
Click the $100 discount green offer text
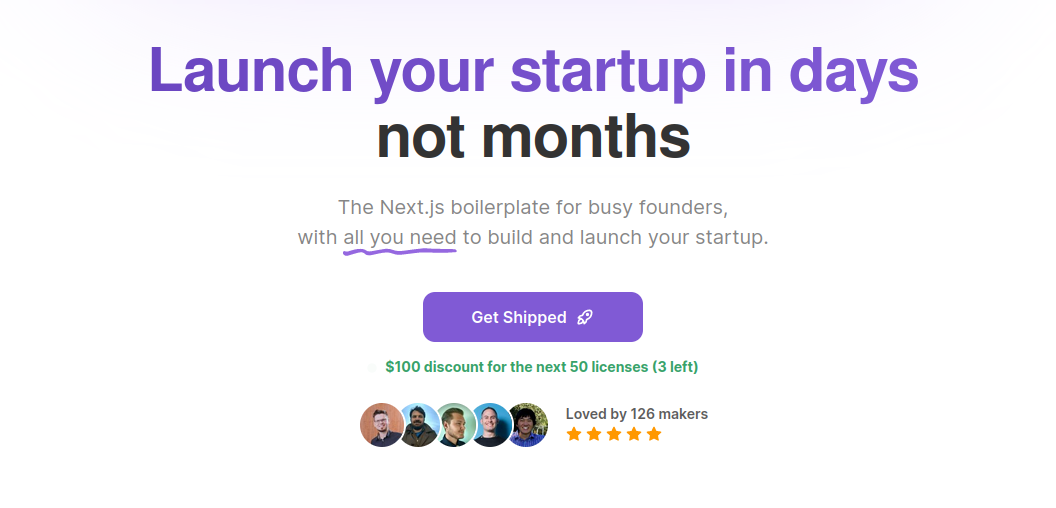[541, 367]
